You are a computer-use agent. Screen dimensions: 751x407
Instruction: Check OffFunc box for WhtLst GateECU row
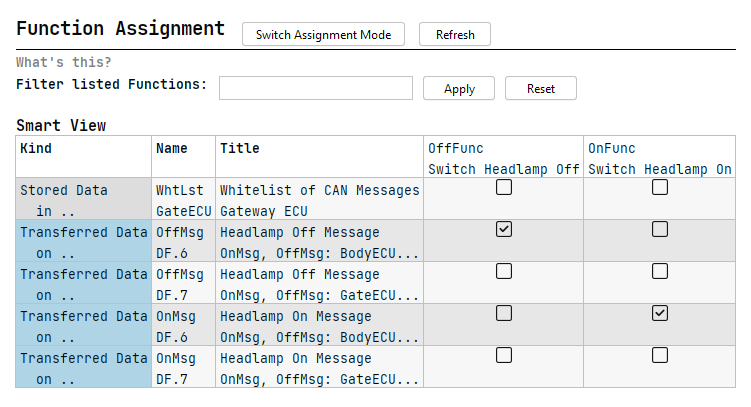coord(504,187)
